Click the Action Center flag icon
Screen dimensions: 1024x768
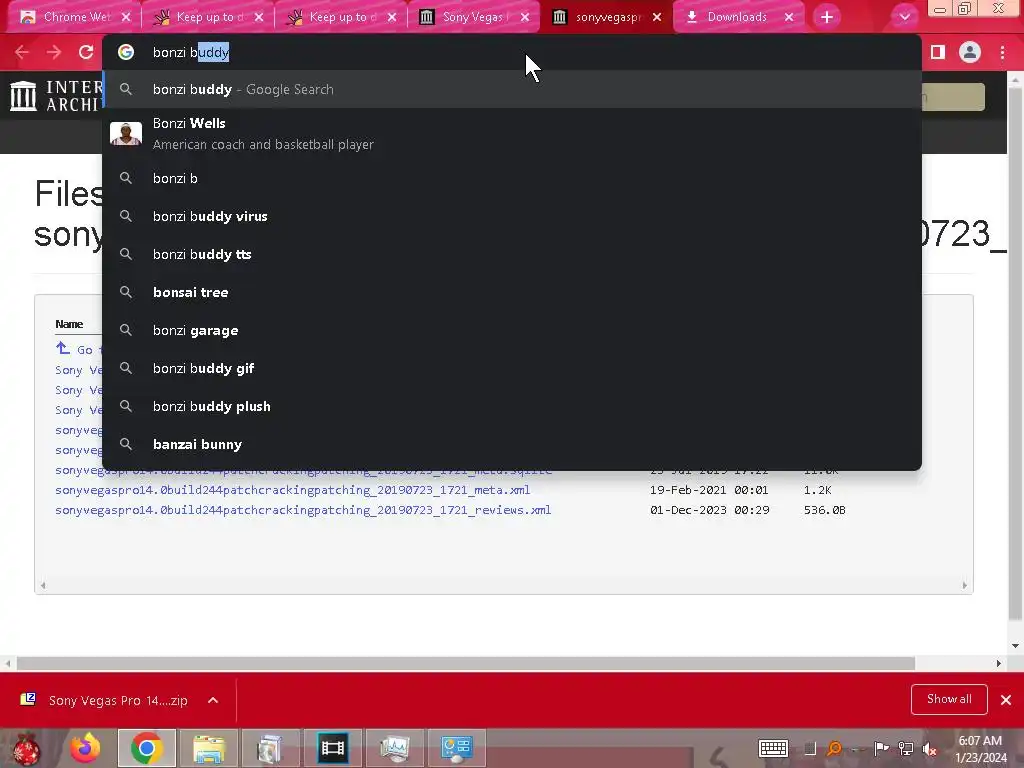881,749
